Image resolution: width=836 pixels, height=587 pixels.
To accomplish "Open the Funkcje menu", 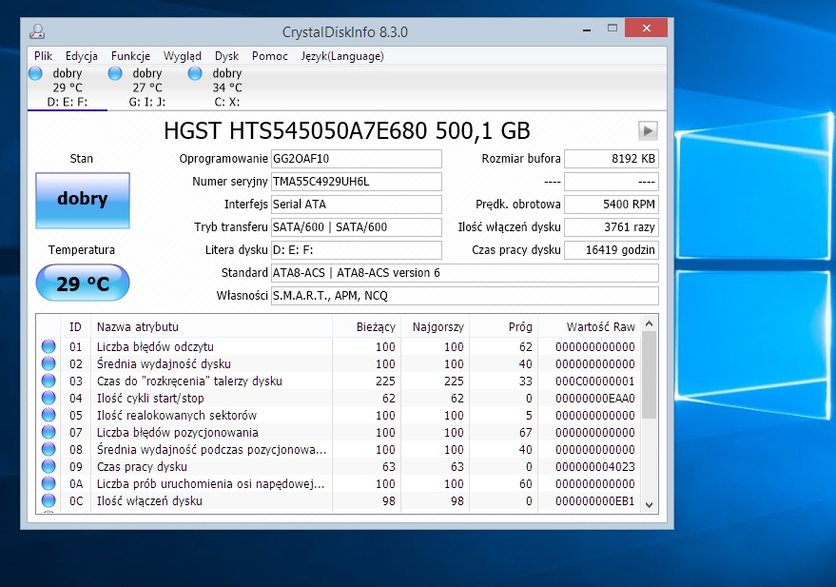I will (131, 56).
